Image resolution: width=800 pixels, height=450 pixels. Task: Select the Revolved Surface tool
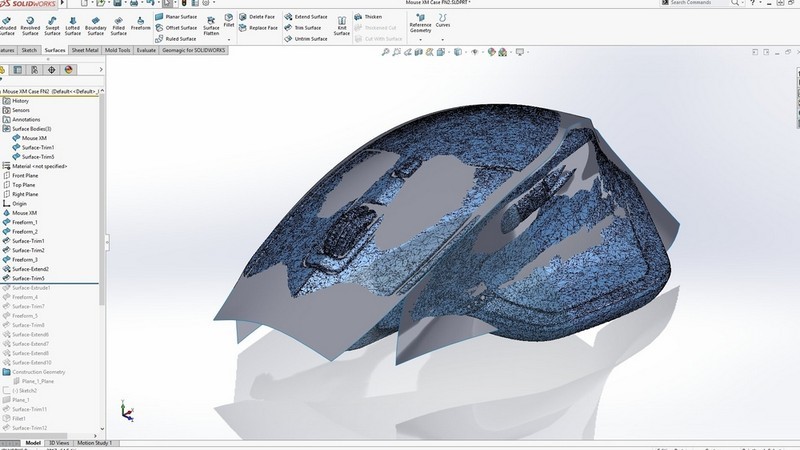(31, 24)
